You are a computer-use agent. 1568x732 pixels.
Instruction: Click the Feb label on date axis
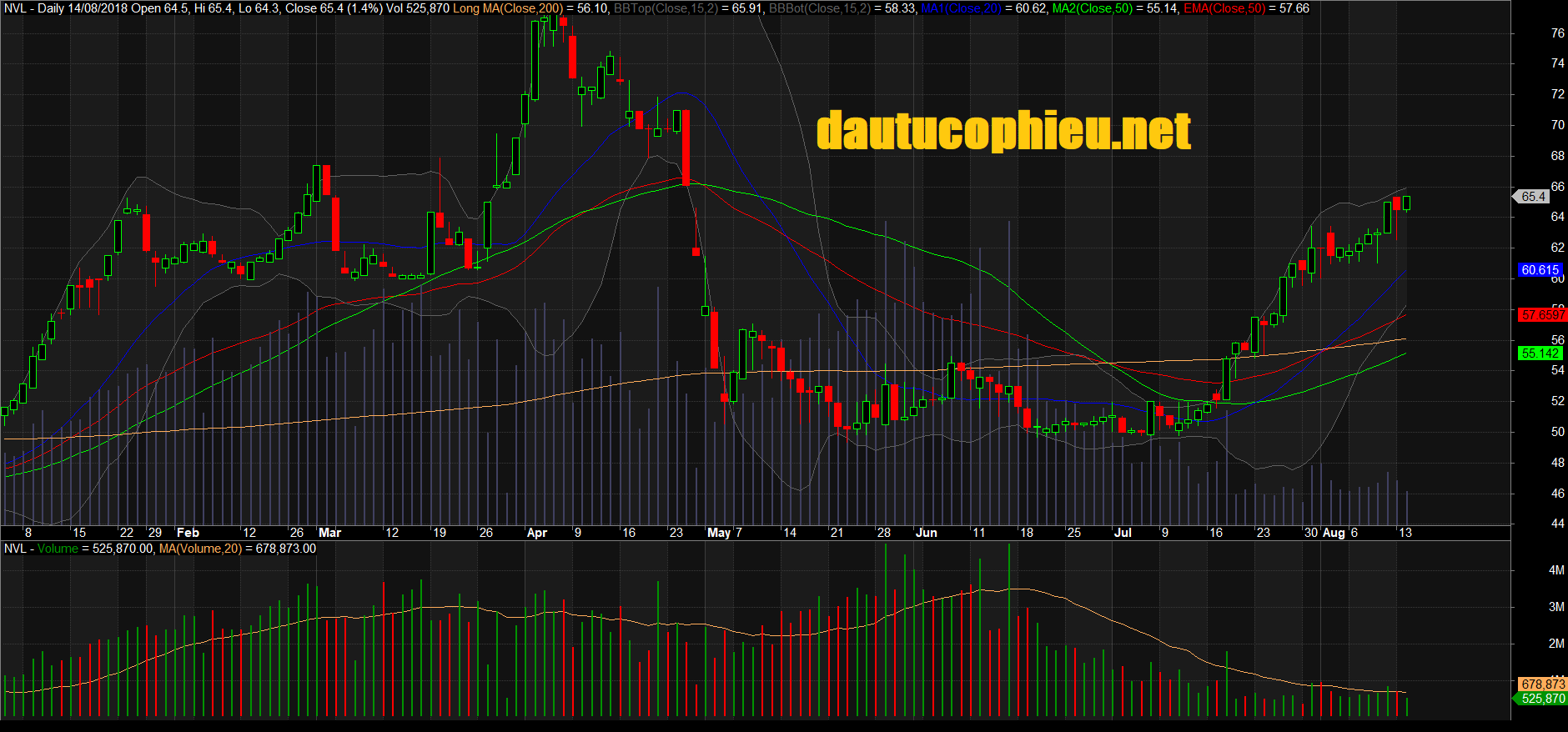point(188,533)
